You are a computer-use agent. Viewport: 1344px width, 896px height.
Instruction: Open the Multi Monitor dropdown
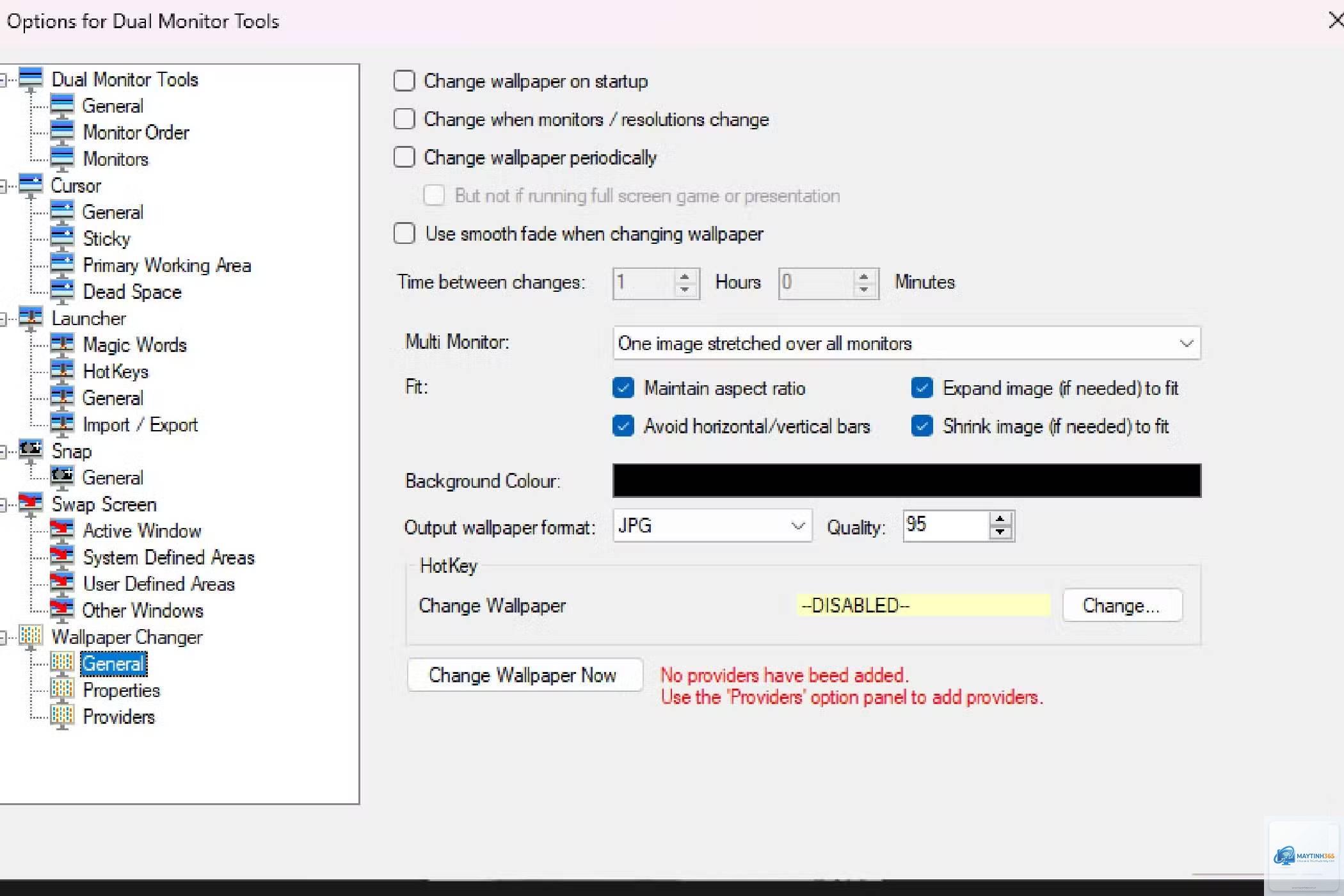click(x=906, y=344)
